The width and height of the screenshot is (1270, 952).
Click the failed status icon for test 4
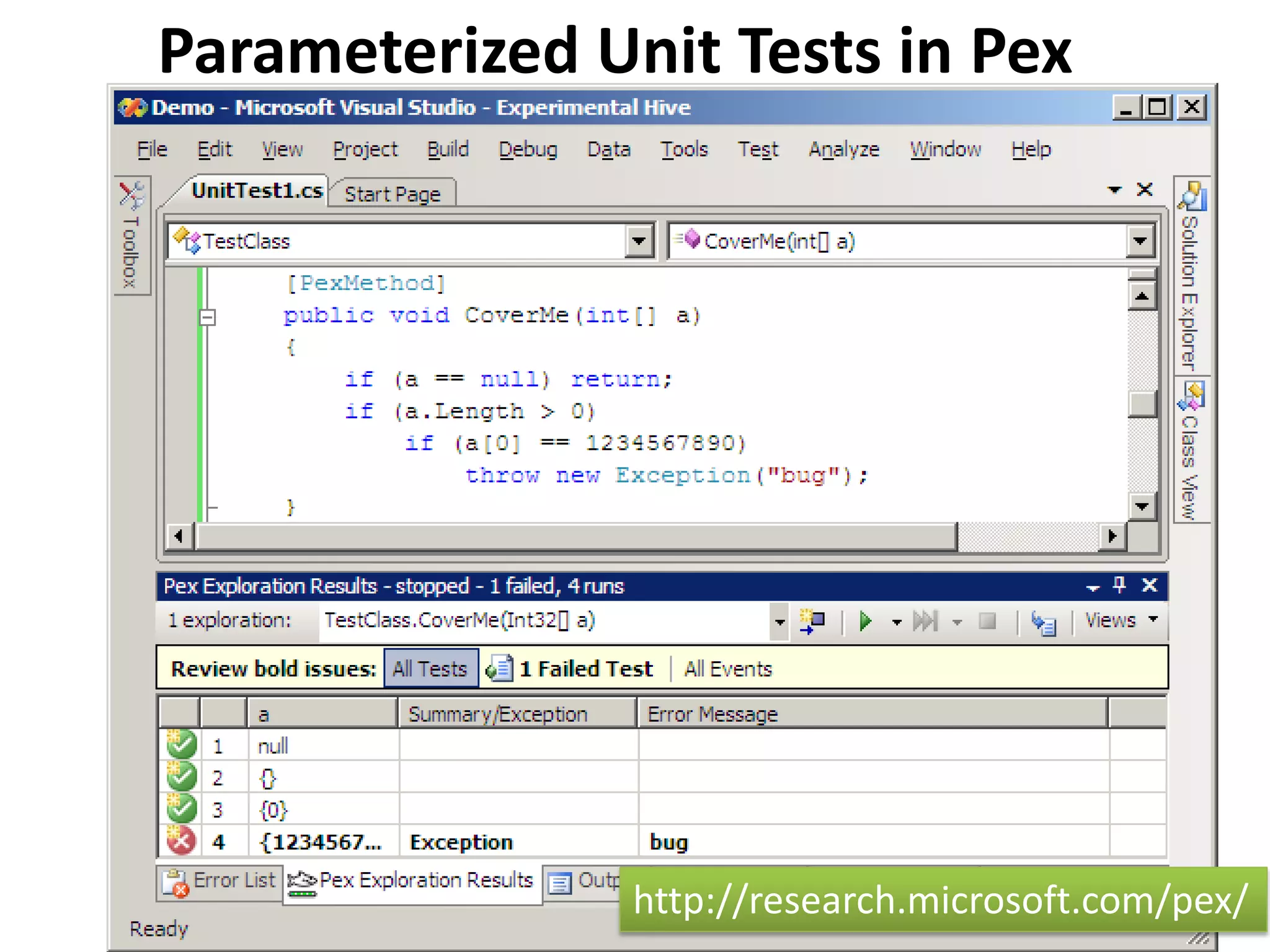coord(181,840)
